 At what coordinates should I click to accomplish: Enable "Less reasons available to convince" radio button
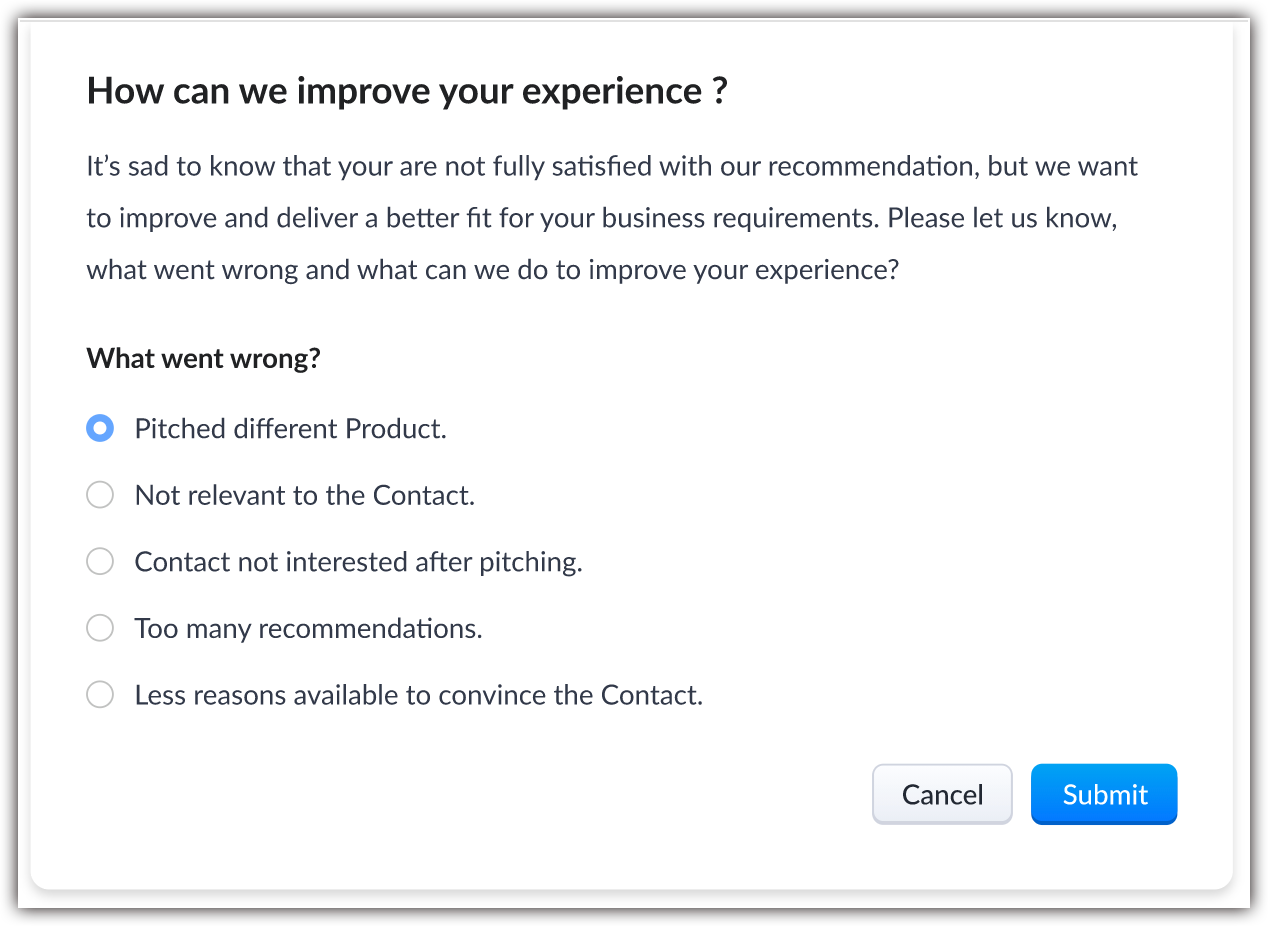100,695
